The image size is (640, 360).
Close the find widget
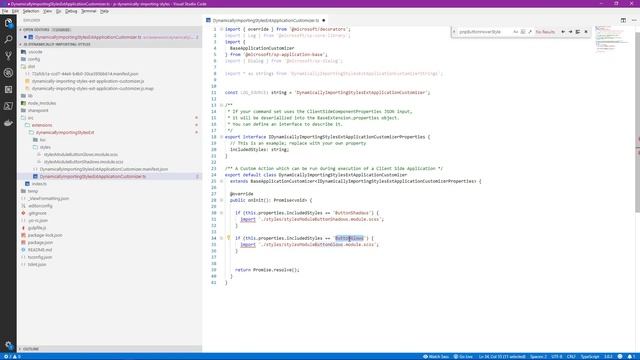tap(586, 32)
